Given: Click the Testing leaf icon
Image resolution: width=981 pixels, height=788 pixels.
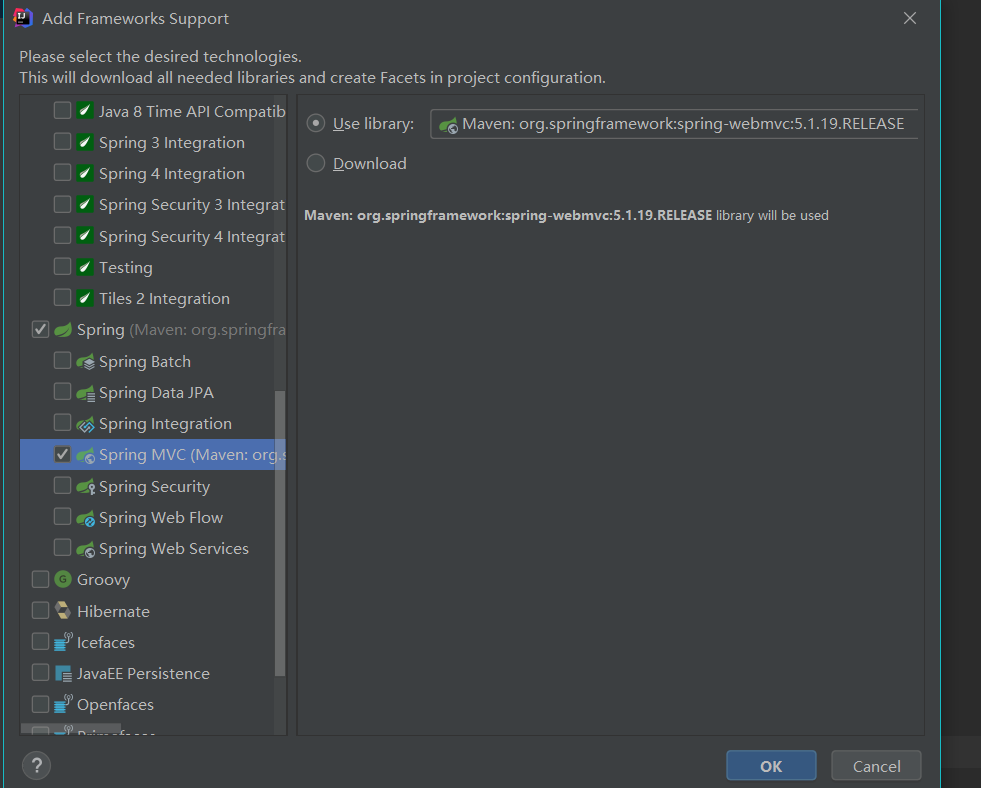Looking at the screenshot, I should [85, 267].
